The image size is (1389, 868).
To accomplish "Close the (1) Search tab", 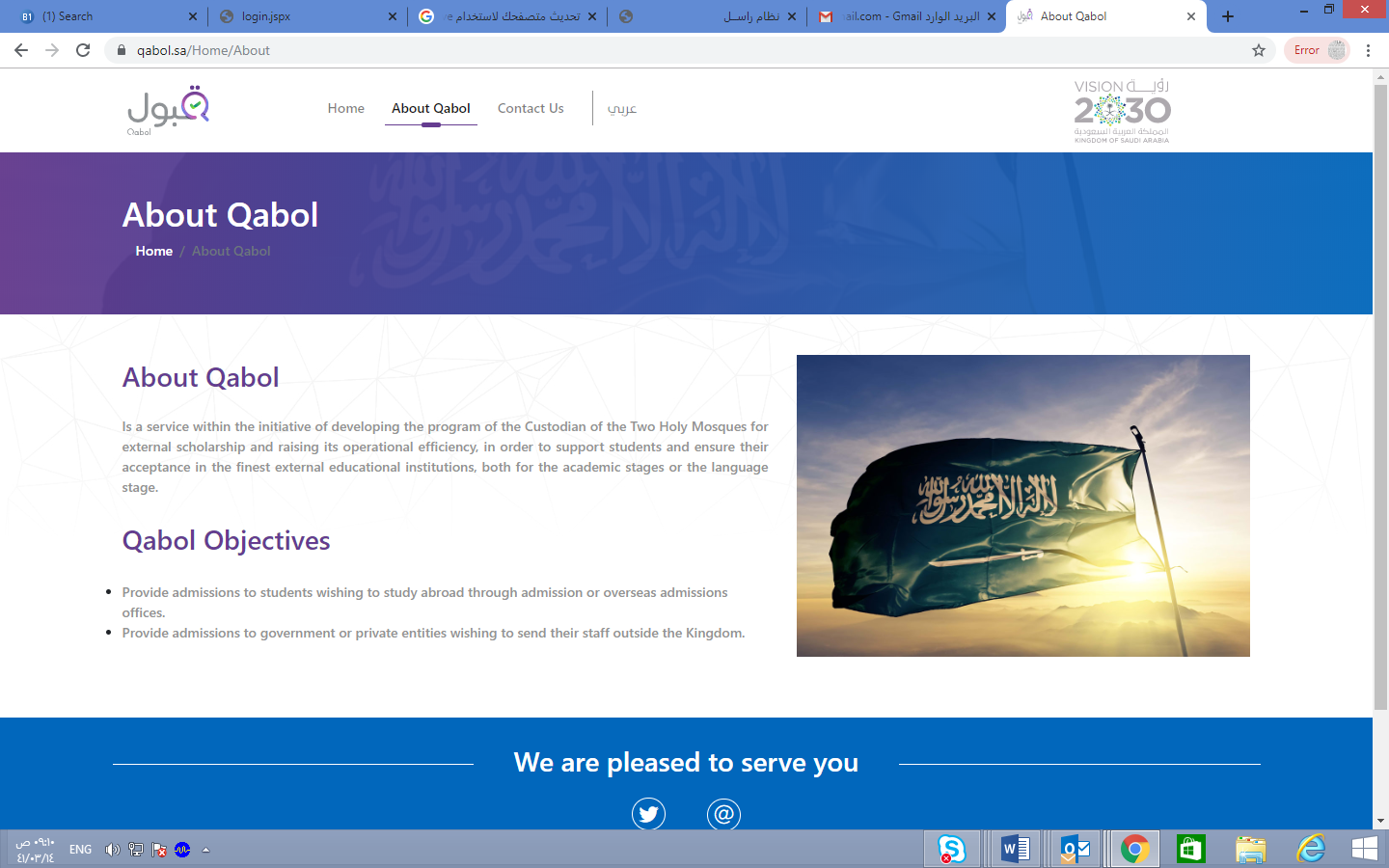I will [x=193, y=16].
